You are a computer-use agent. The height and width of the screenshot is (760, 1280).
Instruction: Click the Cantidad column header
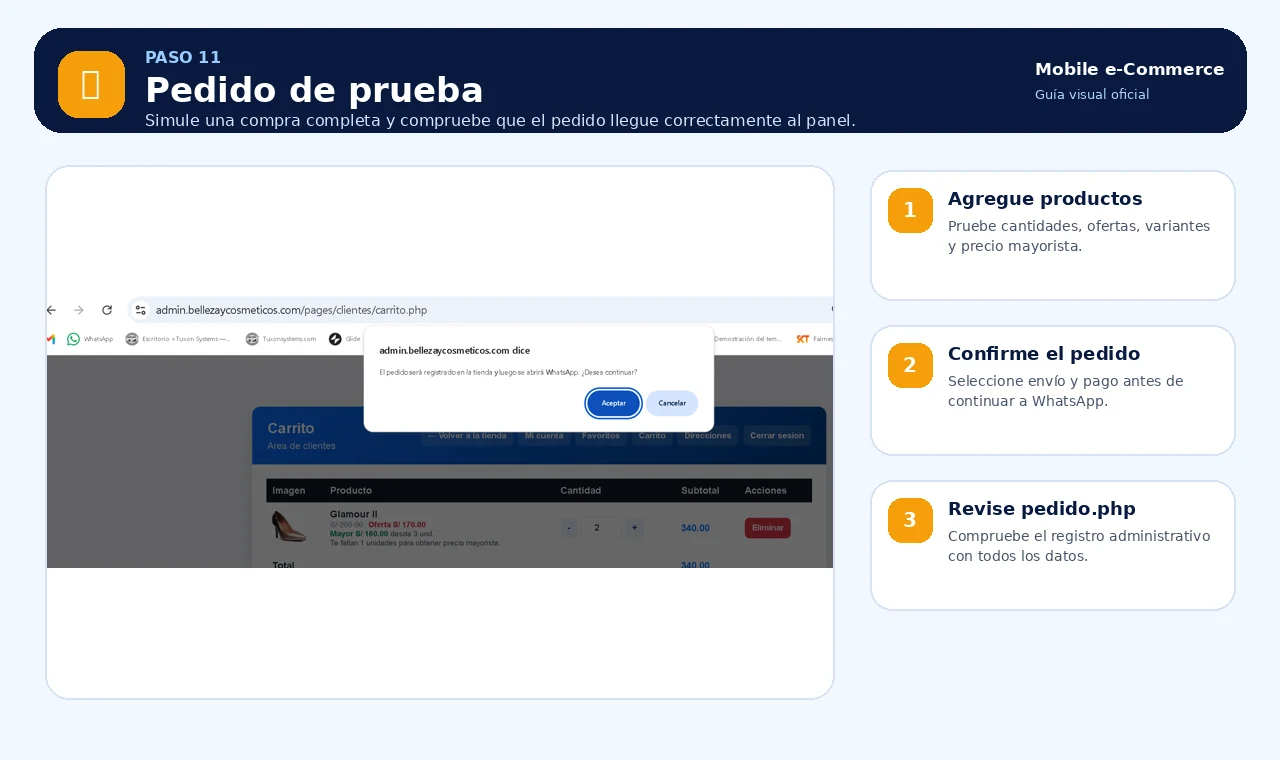click(580, 491)
